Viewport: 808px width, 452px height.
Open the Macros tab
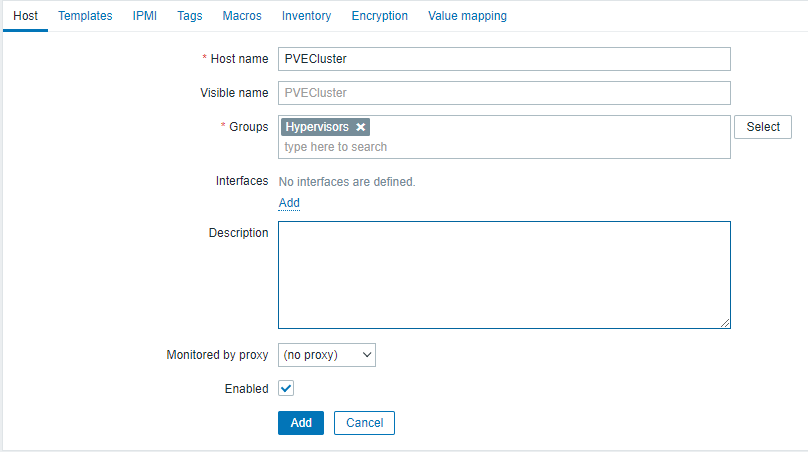[x=242, y=16]
